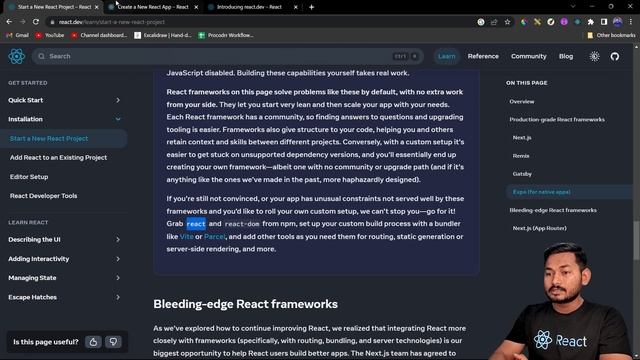Image resolution: width=640 pixels, height=360 pixels.
Task: Open Channel dashboard bookmark
Action: click(99, 35)
